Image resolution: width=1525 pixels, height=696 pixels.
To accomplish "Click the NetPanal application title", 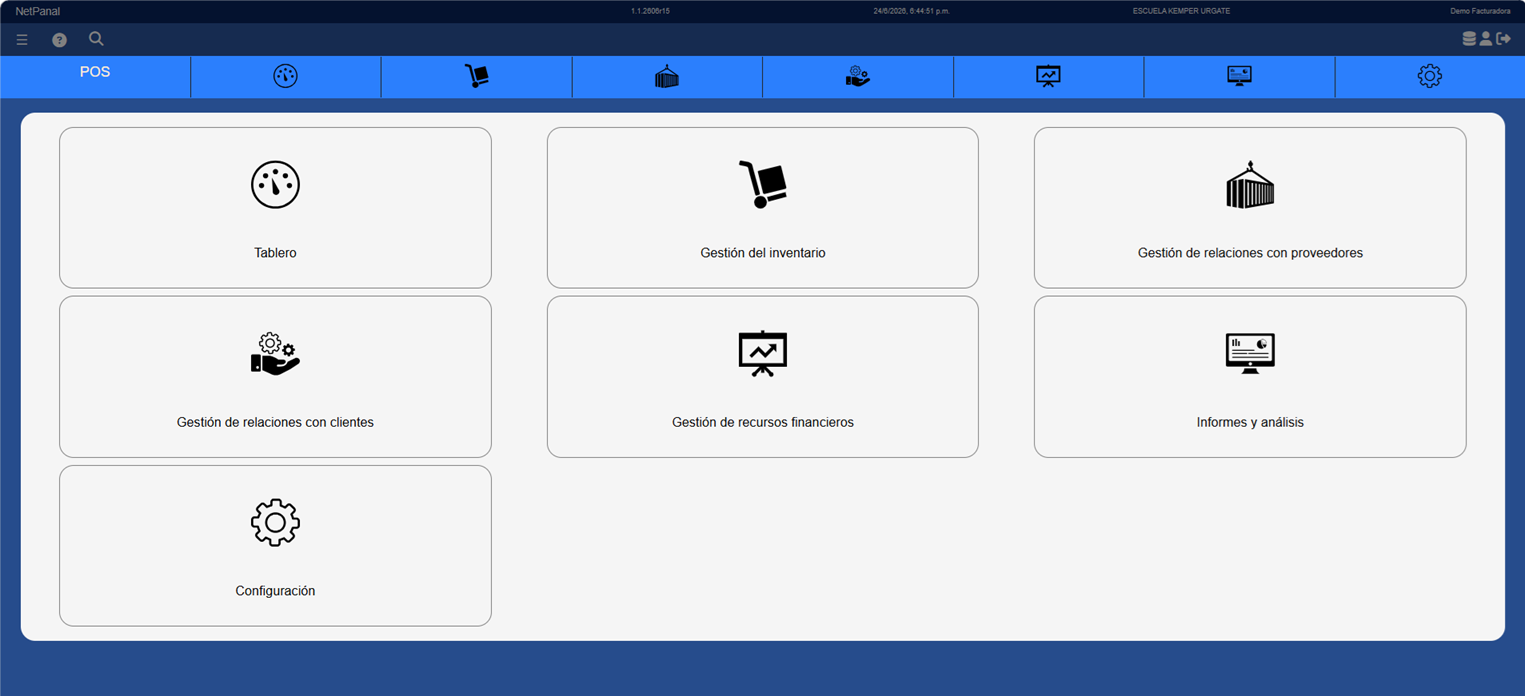I will point(37,11).
